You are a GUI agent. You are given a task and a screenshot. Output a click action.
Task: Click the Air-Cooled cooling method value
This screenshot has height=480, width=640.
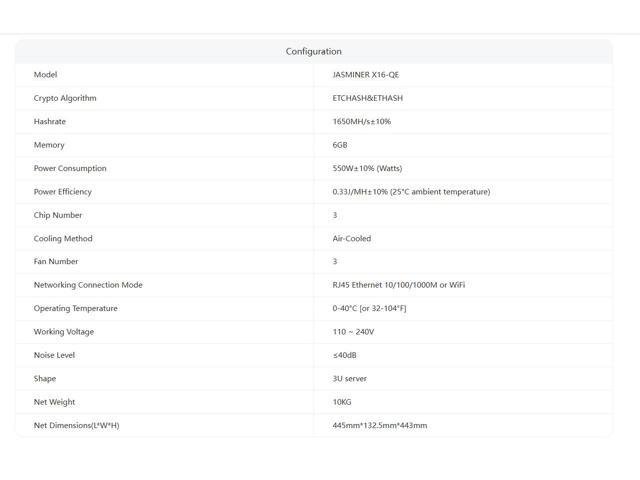(x=352, y=238)
